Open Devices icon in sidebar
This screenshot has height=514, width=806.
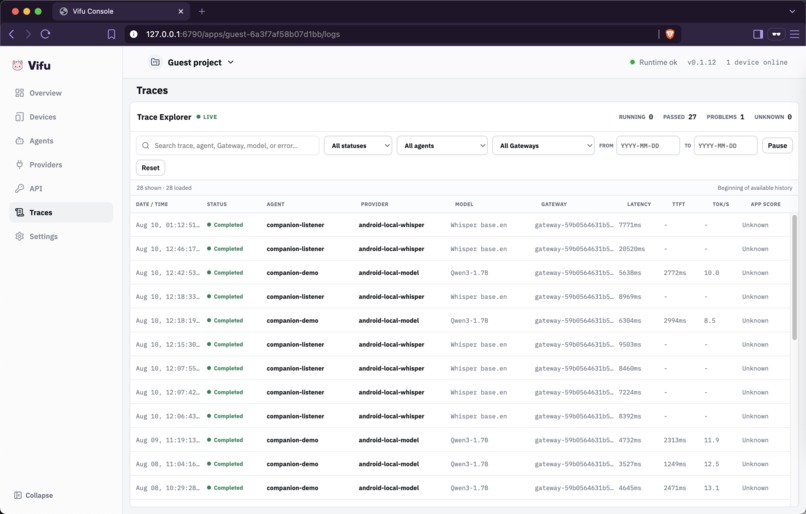[20, 117]
